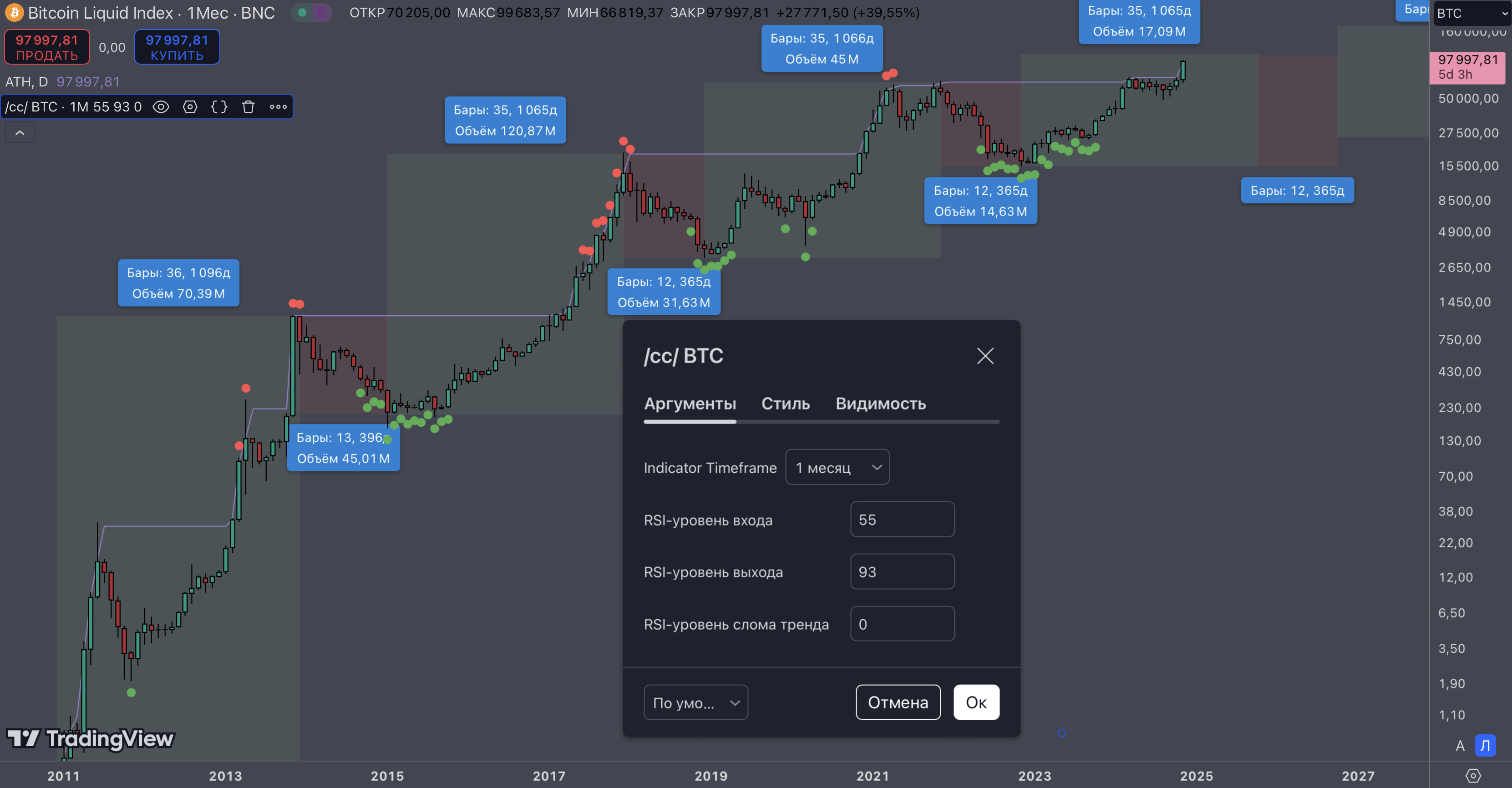Toggle /cc/ BTC indicator visibility eye icon
Screen dimensions: 1512x788
click(x=161, y=107)
